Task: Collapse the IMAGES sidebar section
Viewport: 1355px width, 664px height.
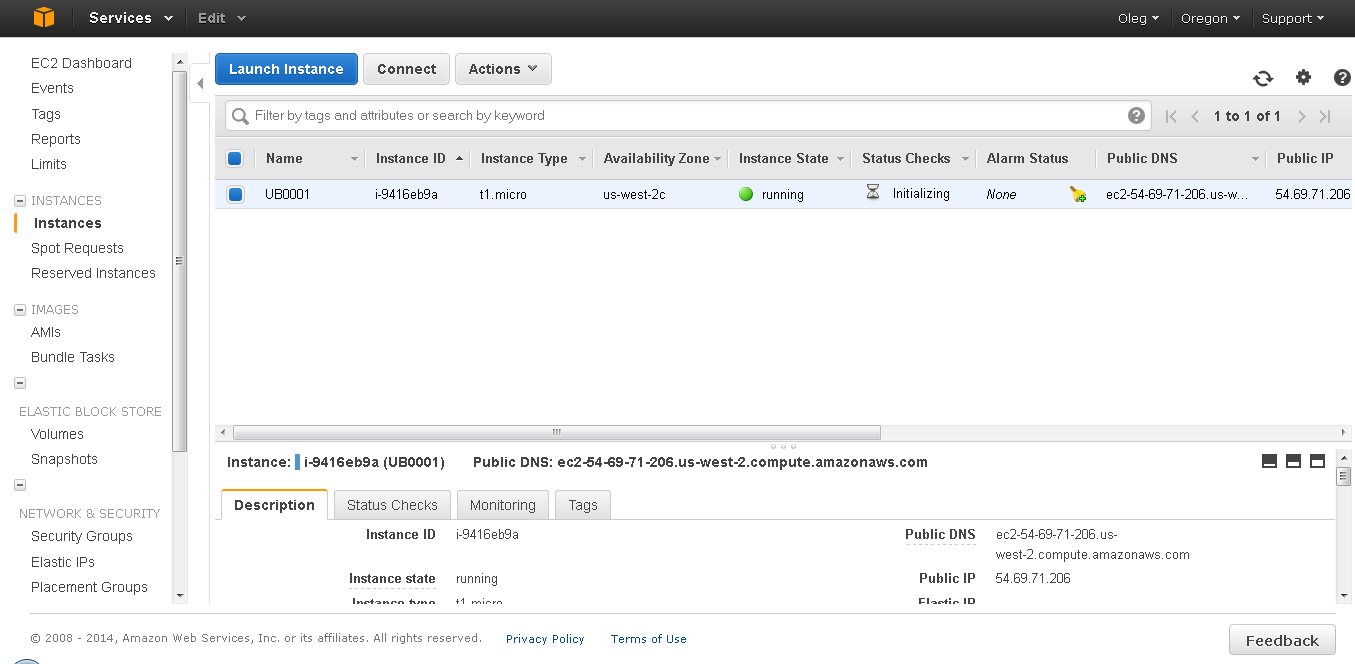Action: [x=20, y=309]
